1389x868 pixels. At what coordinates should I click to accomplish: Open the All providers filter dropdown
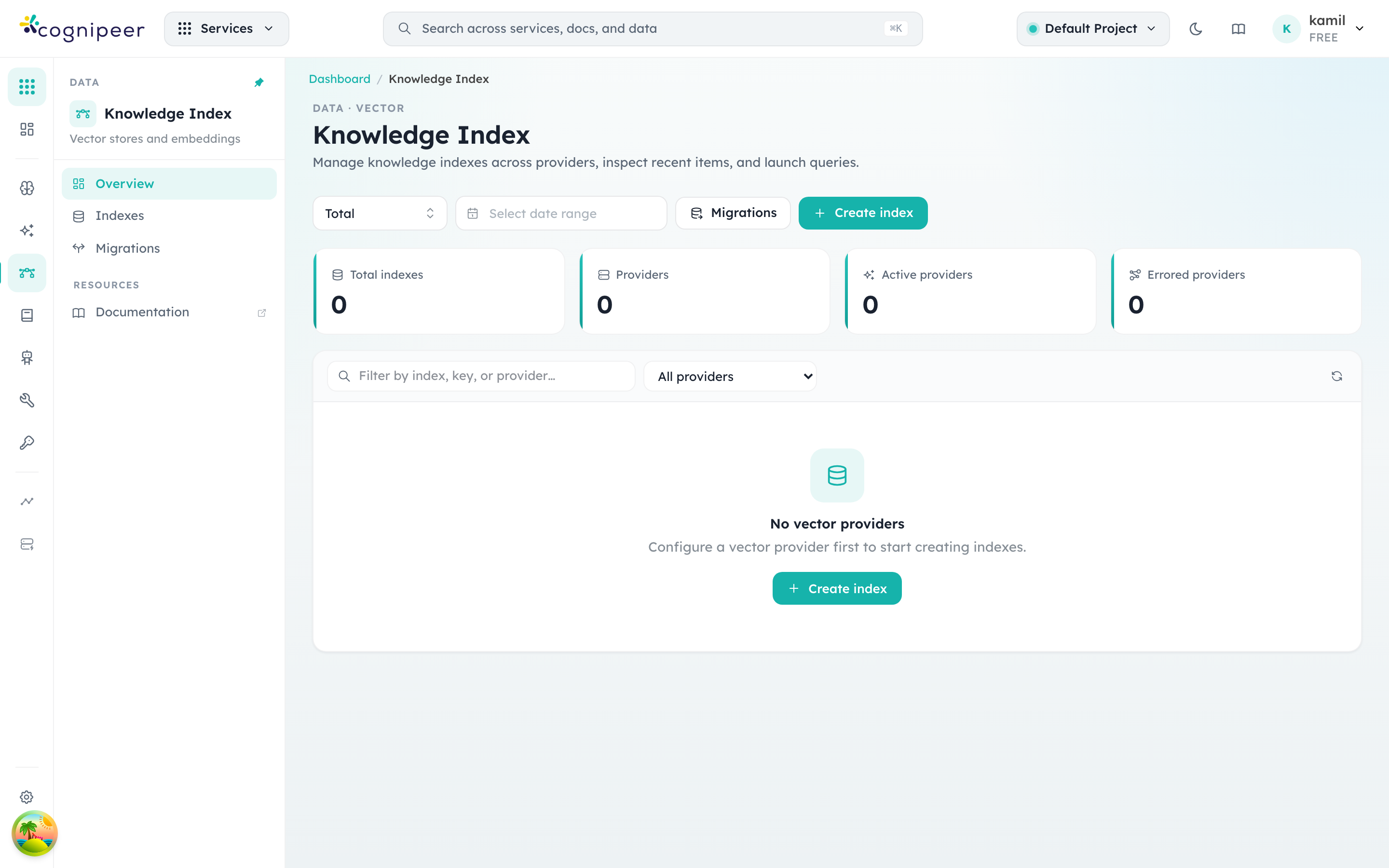pos(730,376)
